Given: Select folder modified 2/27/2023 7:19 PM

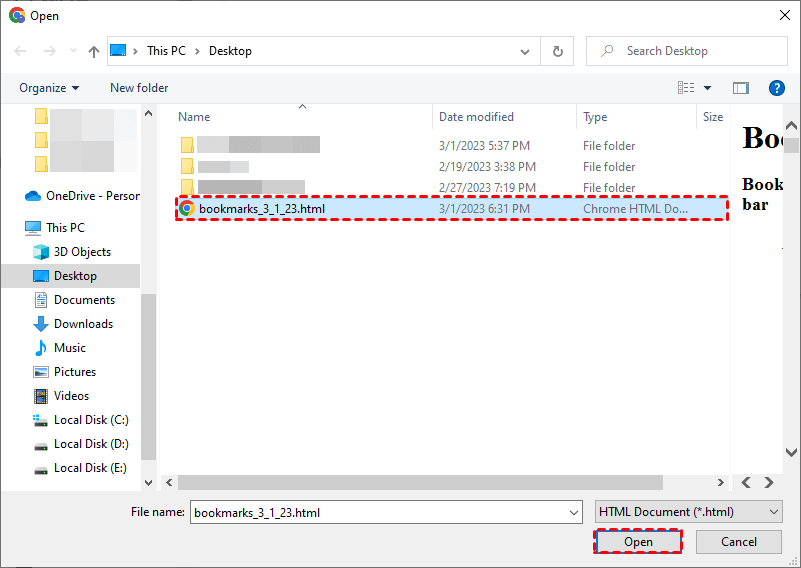Looking at the screenshot, I should 452,187.
